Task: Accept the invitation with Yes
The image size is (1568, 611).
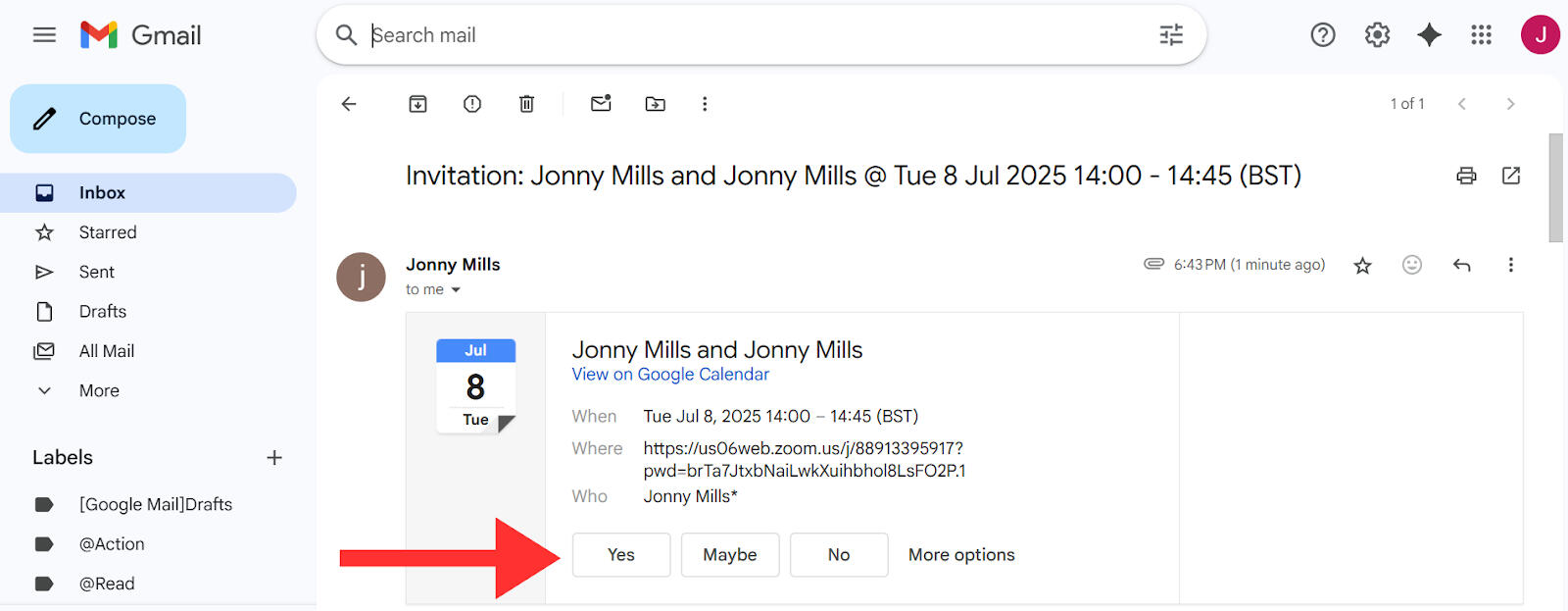Action: [620, 555]
